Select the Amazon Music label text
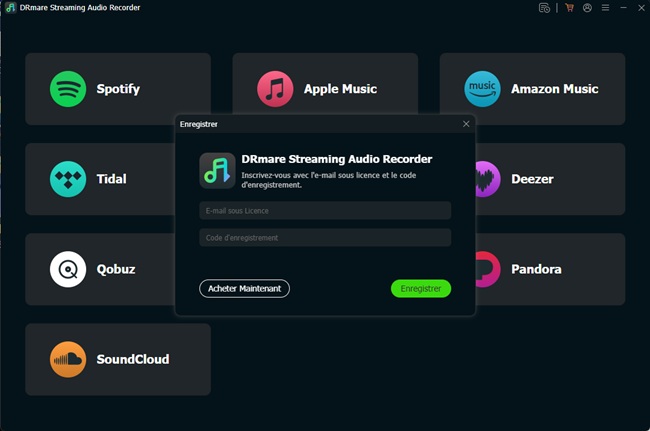This screenshot has width=650, height=431. [x=555, y=89]
